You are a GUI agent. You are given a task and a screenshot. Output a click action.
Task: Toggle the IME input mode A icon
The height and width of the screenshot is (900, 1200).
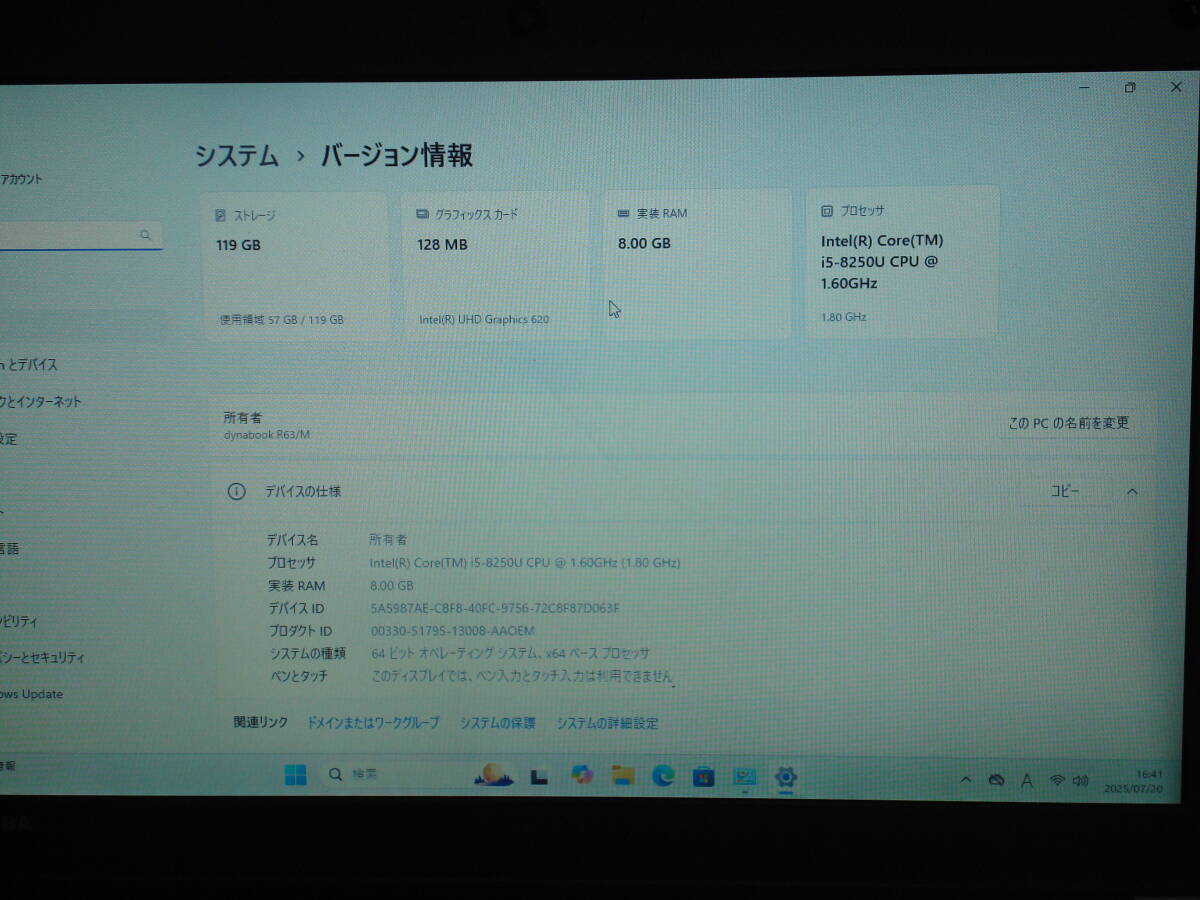click(1026, 781)
